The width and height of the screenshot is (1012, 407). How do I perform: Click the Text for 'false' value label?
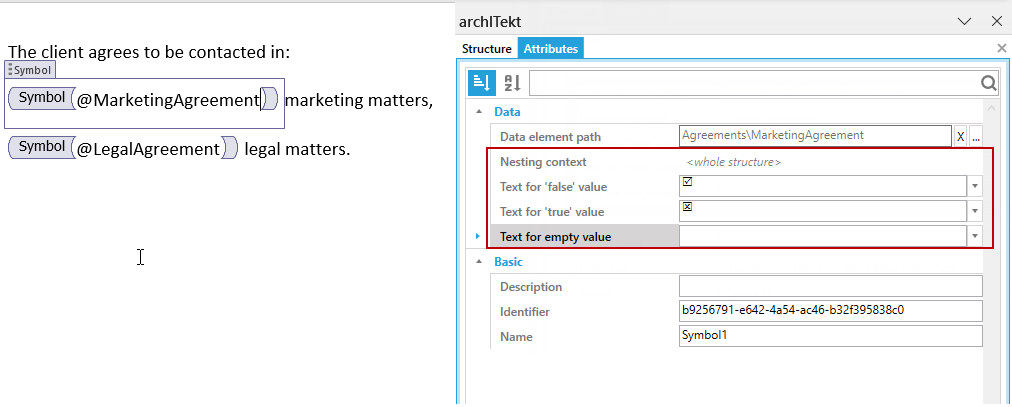tap(553, 187)
